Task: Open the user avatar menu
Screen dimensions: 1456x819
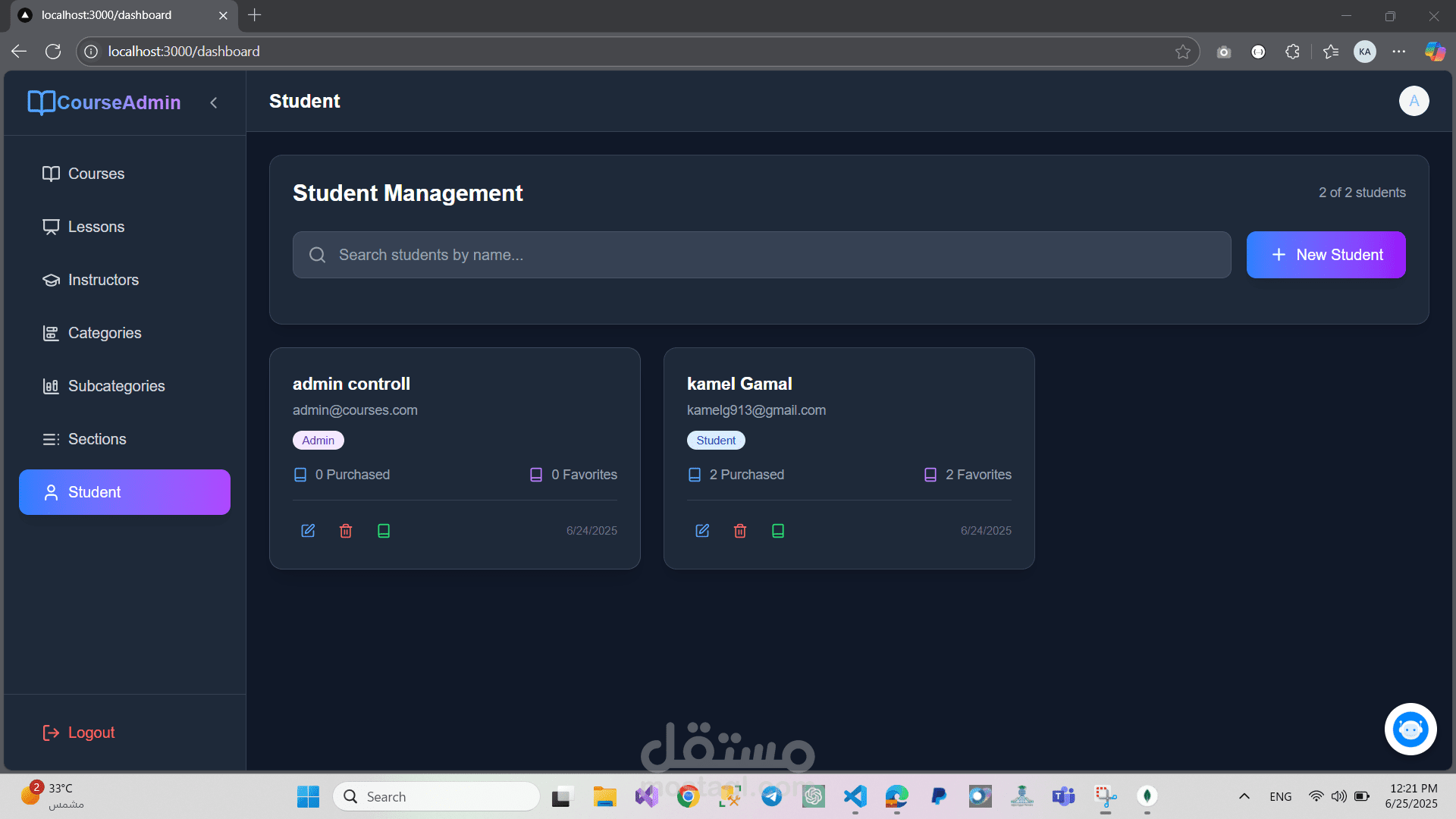Action: tap(1414, 101)
